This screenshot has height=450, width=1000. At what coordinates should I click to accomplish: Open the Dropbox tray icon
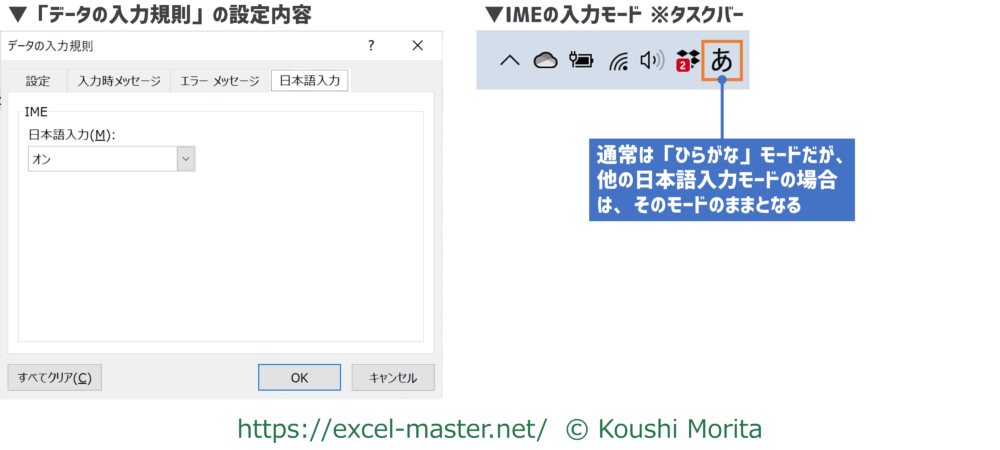686,60
